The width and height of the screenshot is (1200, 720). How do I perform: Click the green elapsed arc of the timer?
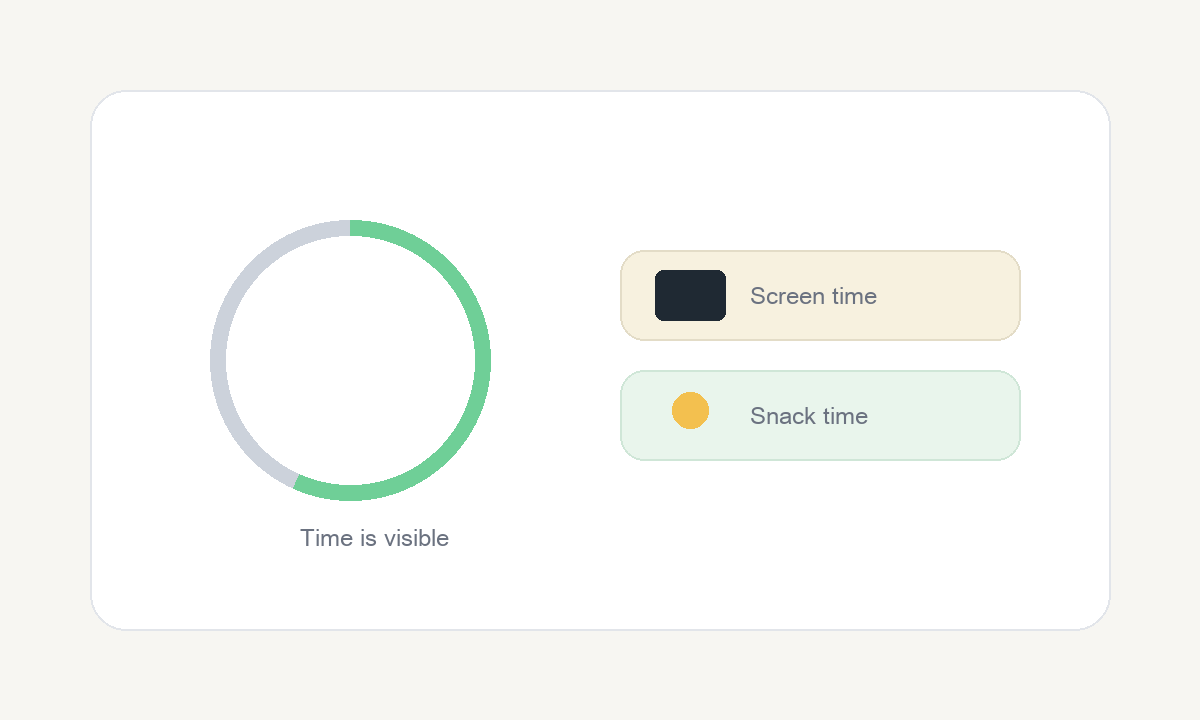pyautogui.click(x=482, y=360)
